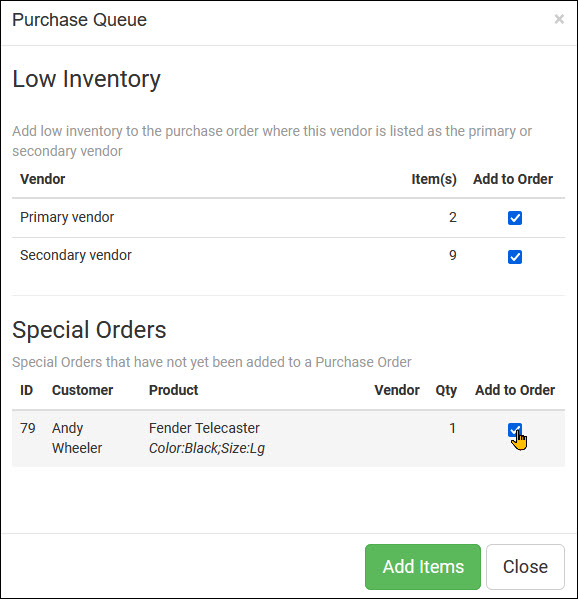Screen dimensions: 578x599
Task: Click the Close button
Action: coord(525,567)
